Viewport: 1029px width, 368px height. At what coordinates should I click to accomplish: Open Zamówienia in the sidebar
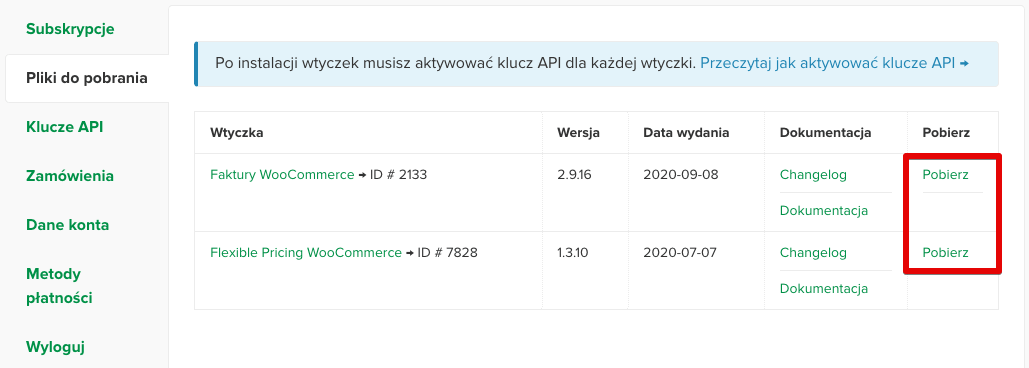(x=70, y=176)
